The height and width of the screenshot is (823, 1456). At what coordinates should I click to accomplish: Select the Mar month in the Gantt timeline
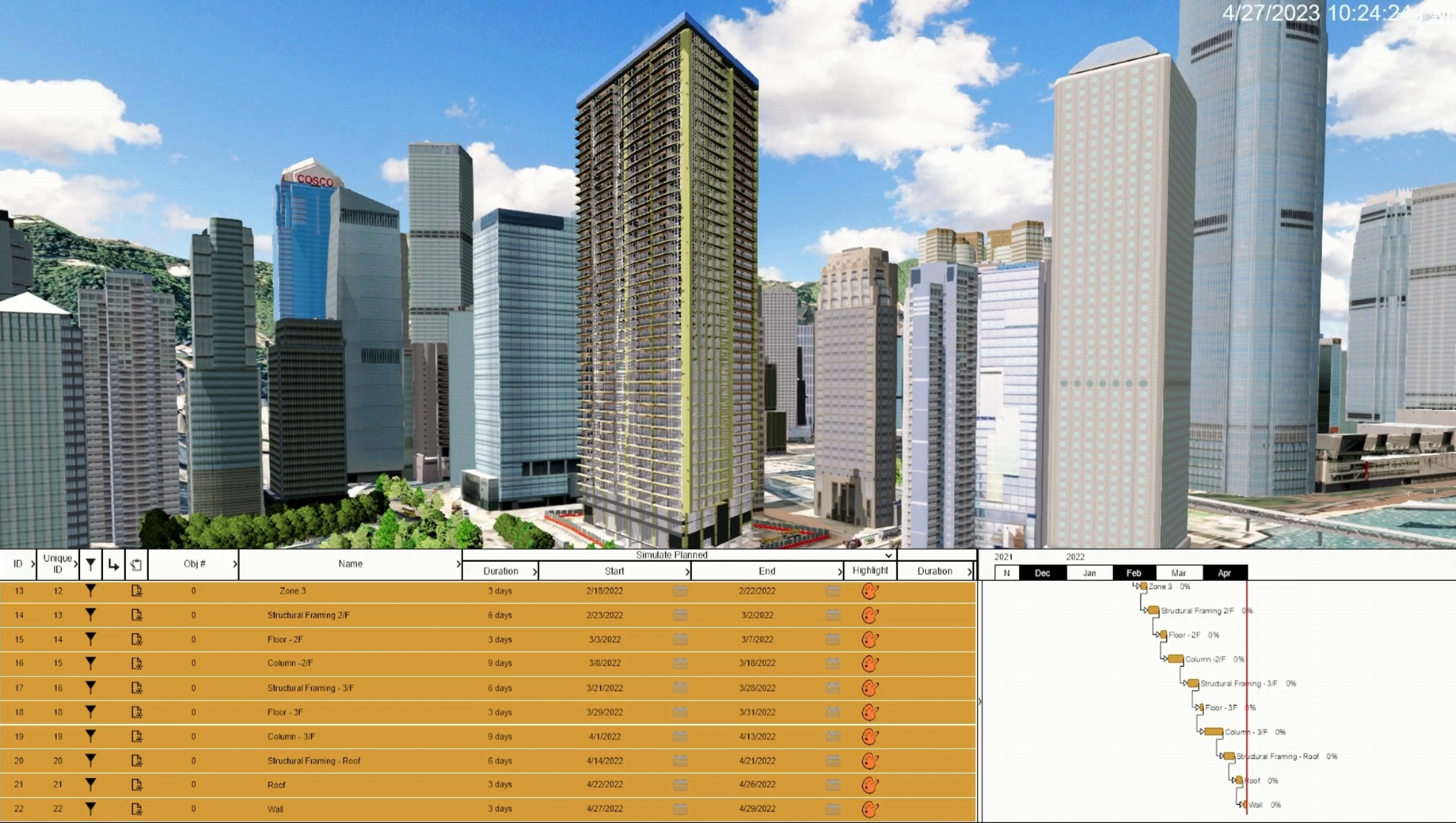point(1179,573)
